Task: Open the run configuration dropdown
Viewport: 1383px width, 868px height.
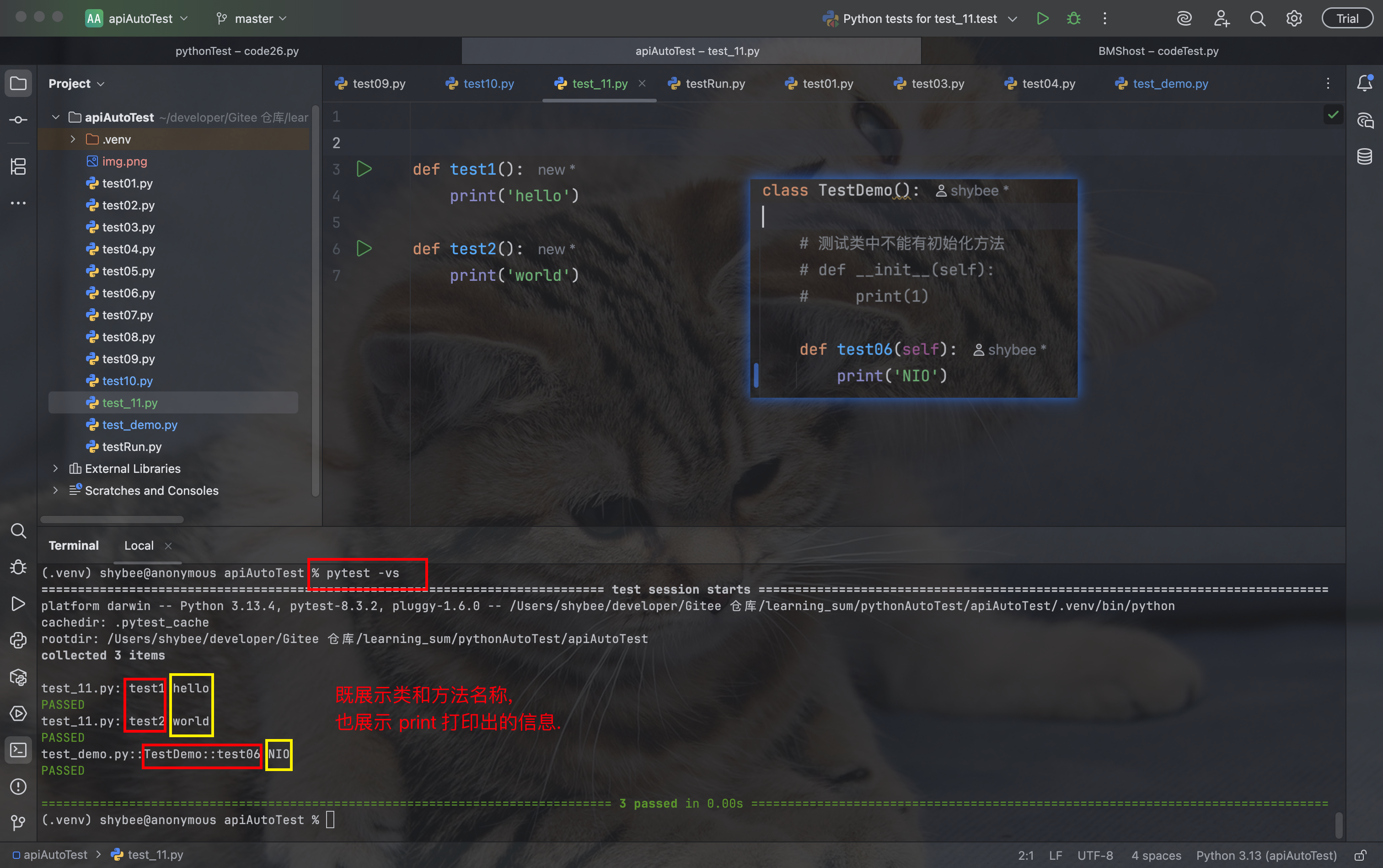Action: pos(920,18)
